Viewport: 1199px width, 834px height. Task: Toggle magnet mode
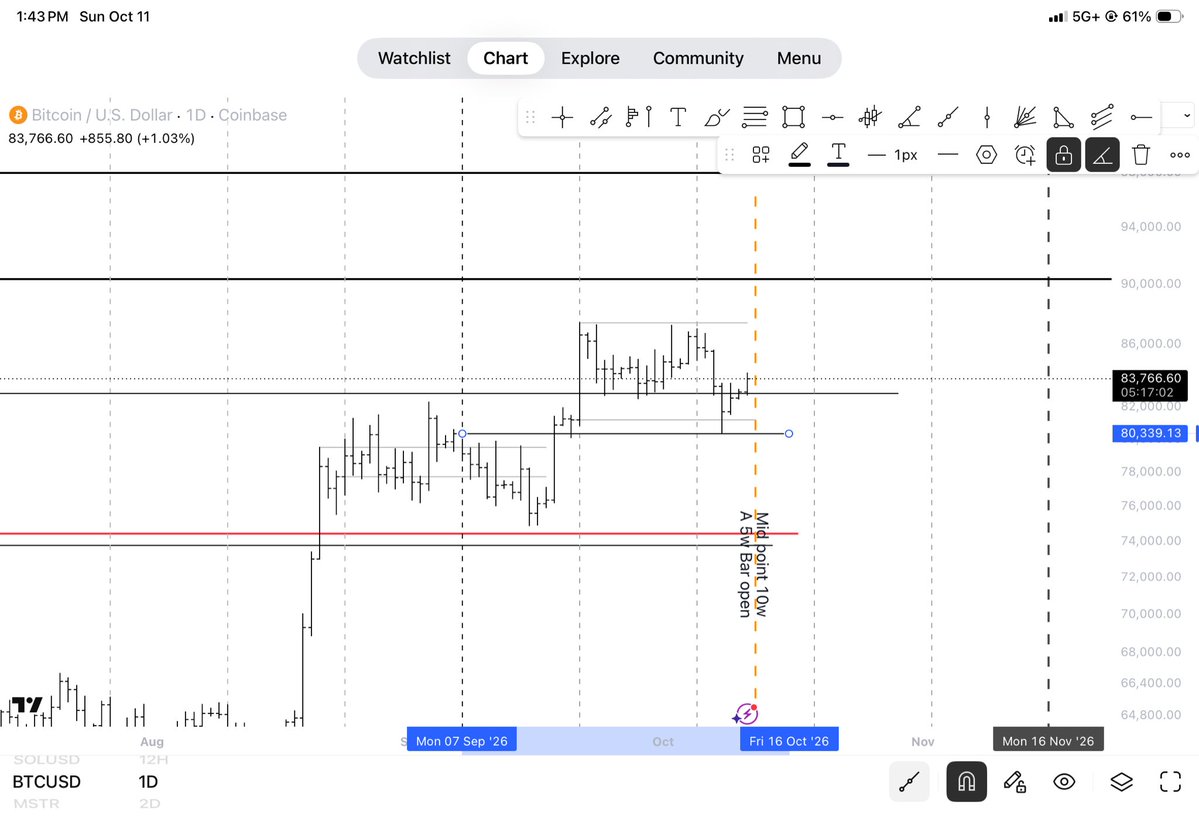[967, 782]
